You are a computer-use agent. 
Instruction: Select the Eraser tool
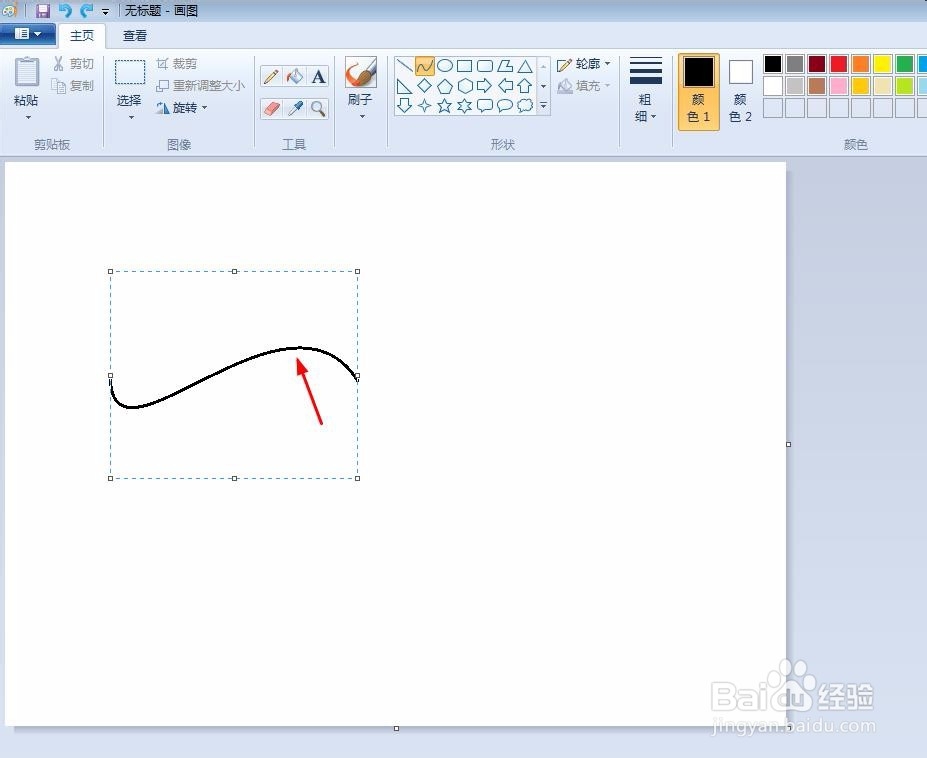click(271, 108)
